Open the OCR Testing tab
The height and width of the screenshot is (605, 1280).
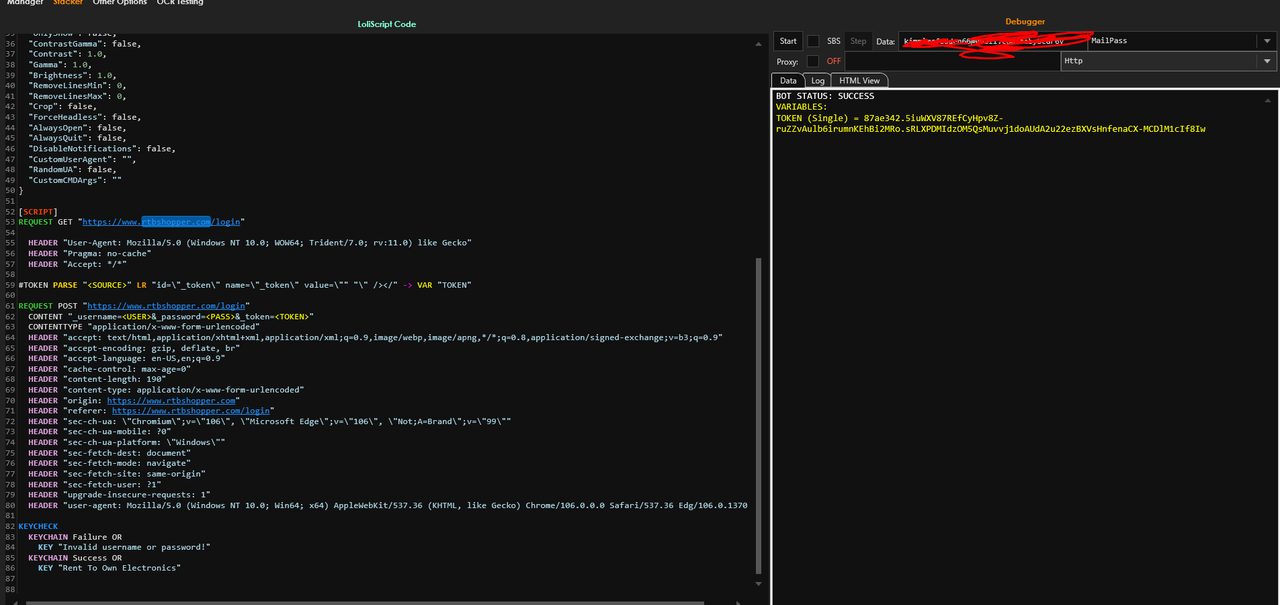point(180,3)
